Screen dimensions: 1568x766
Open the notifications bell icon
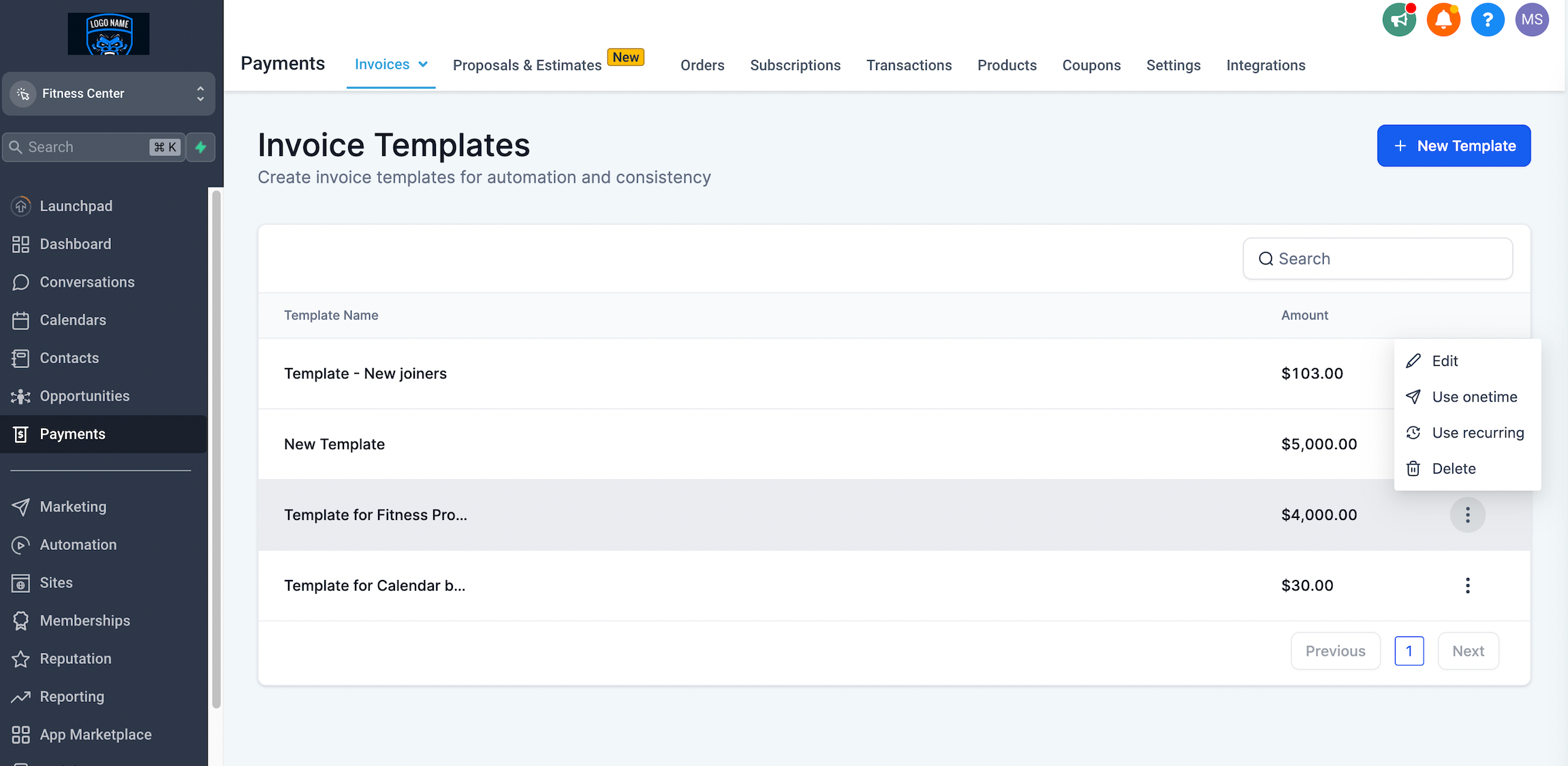click(1443, 20)
